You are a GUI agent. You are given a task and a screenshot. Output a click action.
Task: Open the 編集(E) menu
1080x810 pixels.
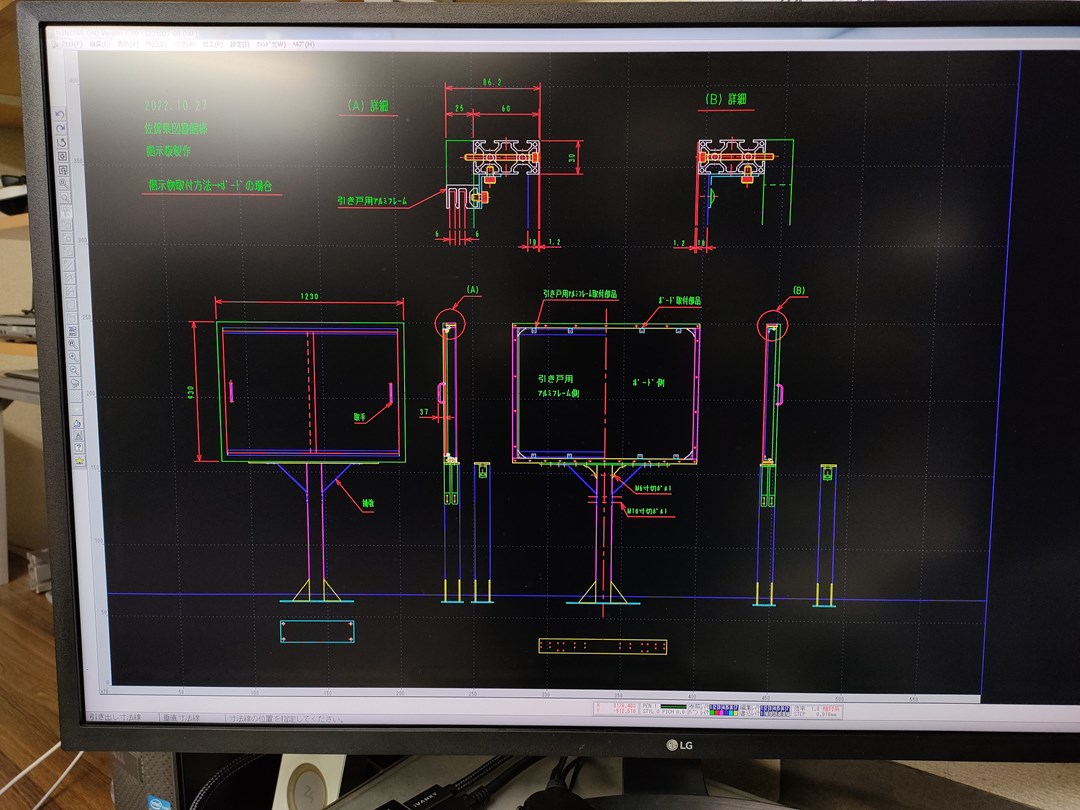click(x=100, y=45)
